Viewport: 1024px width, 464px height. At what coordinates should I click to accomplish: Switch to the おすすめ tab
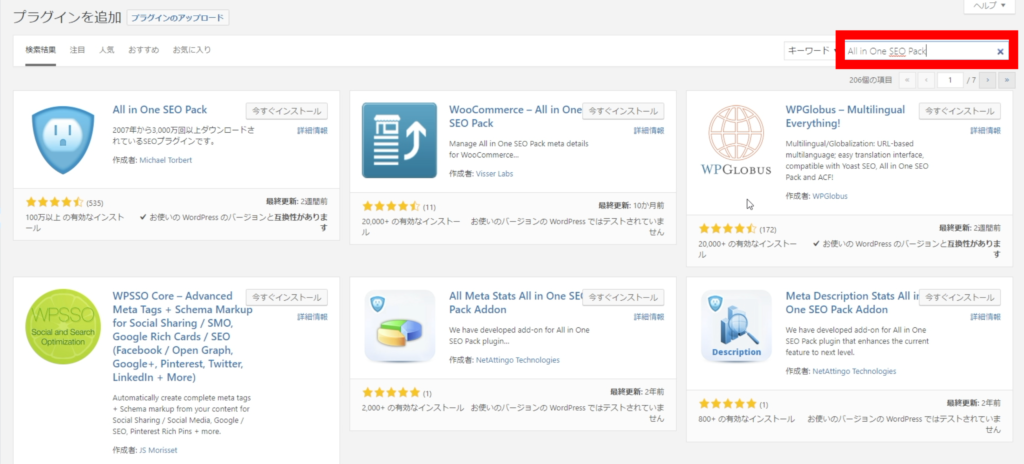(x=144, y=50)
